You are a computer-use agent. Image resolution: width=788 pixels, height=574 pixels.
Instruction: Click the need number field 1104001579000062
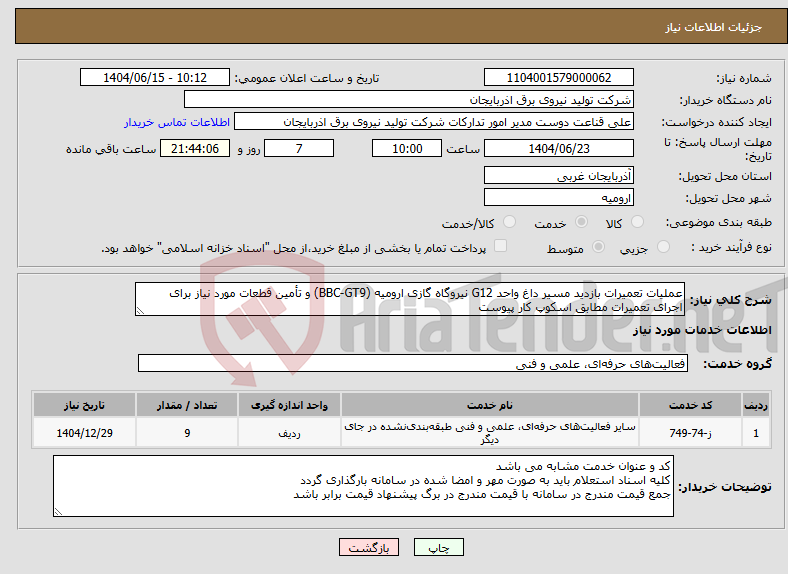pyautogui.click(x=558, y=77)
